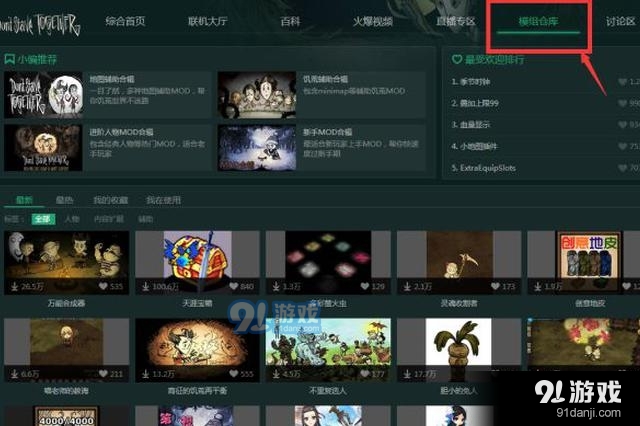
Task: Click the mod title under the 2.1万 card
Action: click(x=459, y=303)
